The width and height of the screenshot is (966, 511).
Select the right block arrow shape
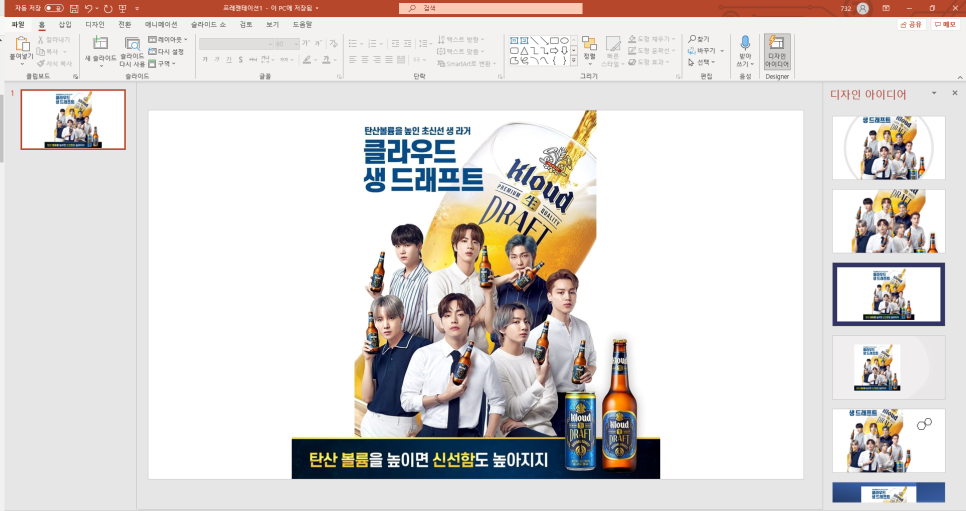point(554,51)
